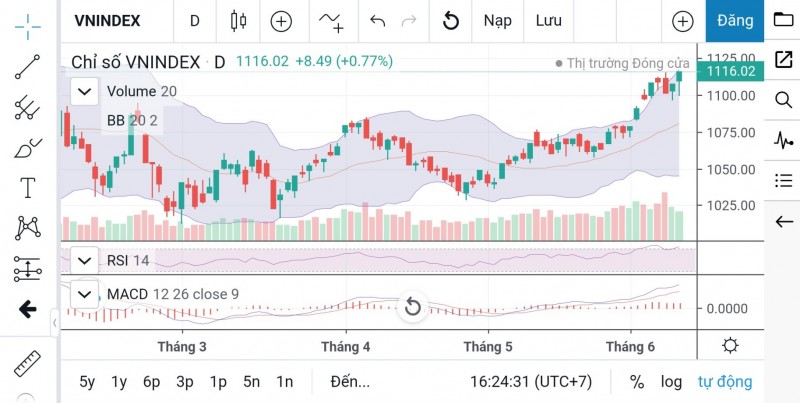Open the candlestick chart style selector
800x403 pixels.
tap(238, 21)
